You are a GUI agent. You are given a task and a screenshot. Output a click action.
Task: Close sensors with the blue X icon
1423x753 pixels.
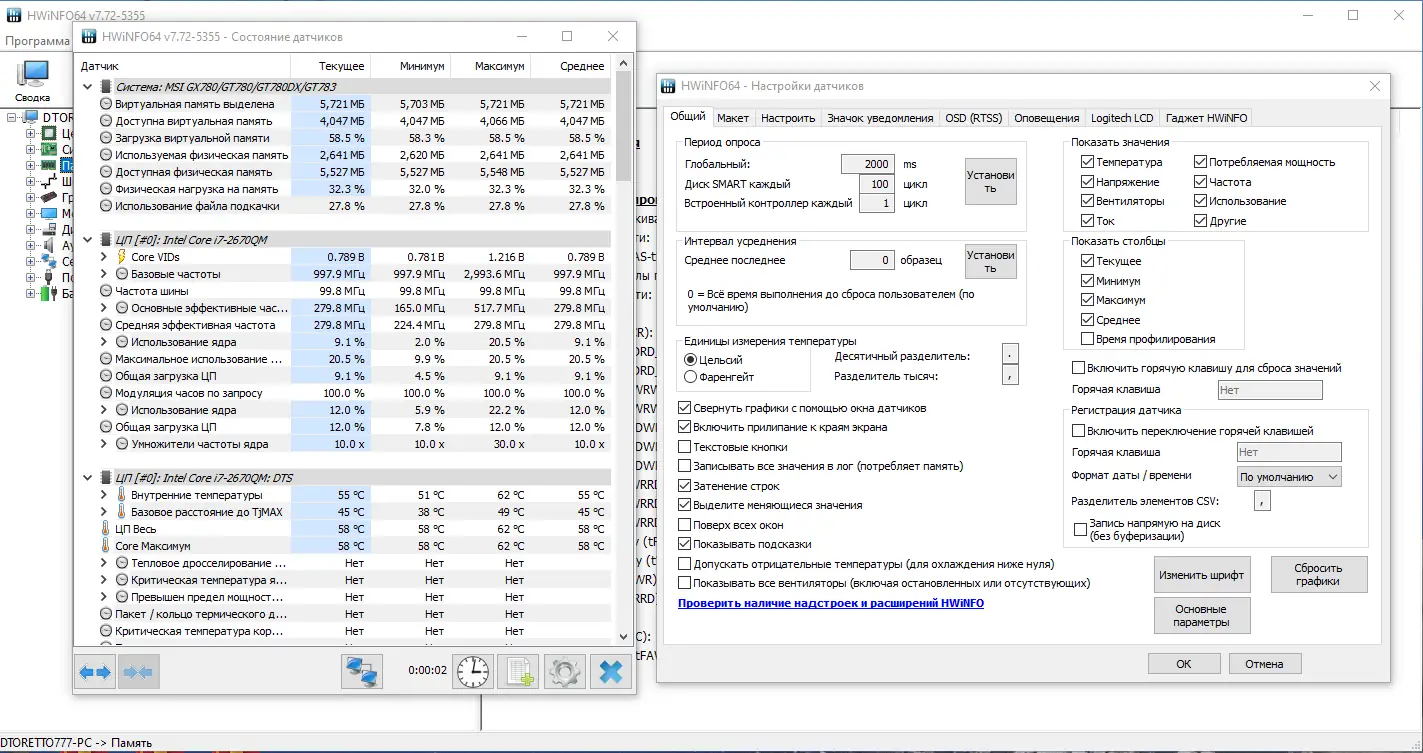610,672
